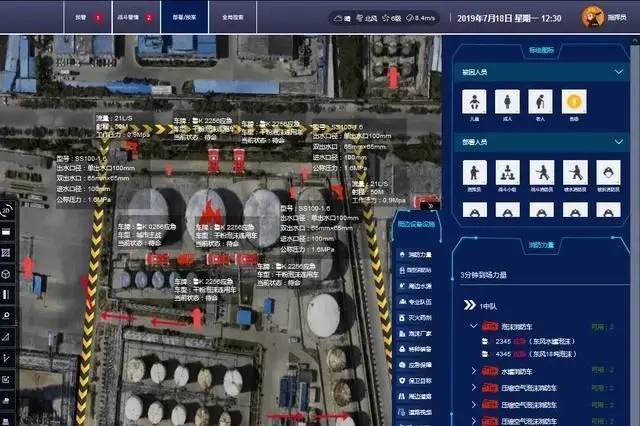
Task: Select the 成人 adult marker icon
Action: (x=507, y=102)
